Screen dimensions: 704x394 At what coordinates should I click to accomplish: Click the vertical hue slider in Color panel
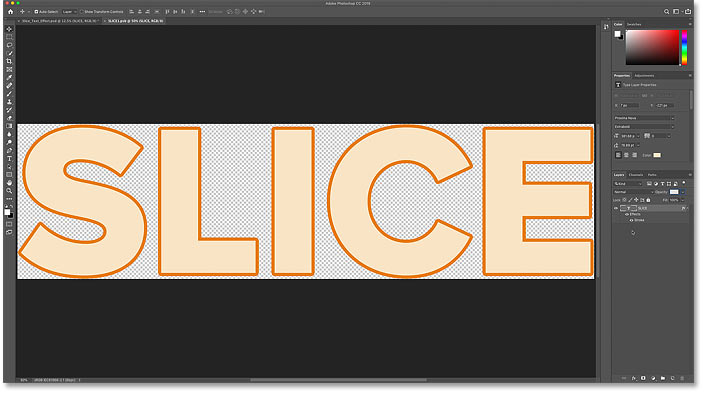[x=684, y=48]
